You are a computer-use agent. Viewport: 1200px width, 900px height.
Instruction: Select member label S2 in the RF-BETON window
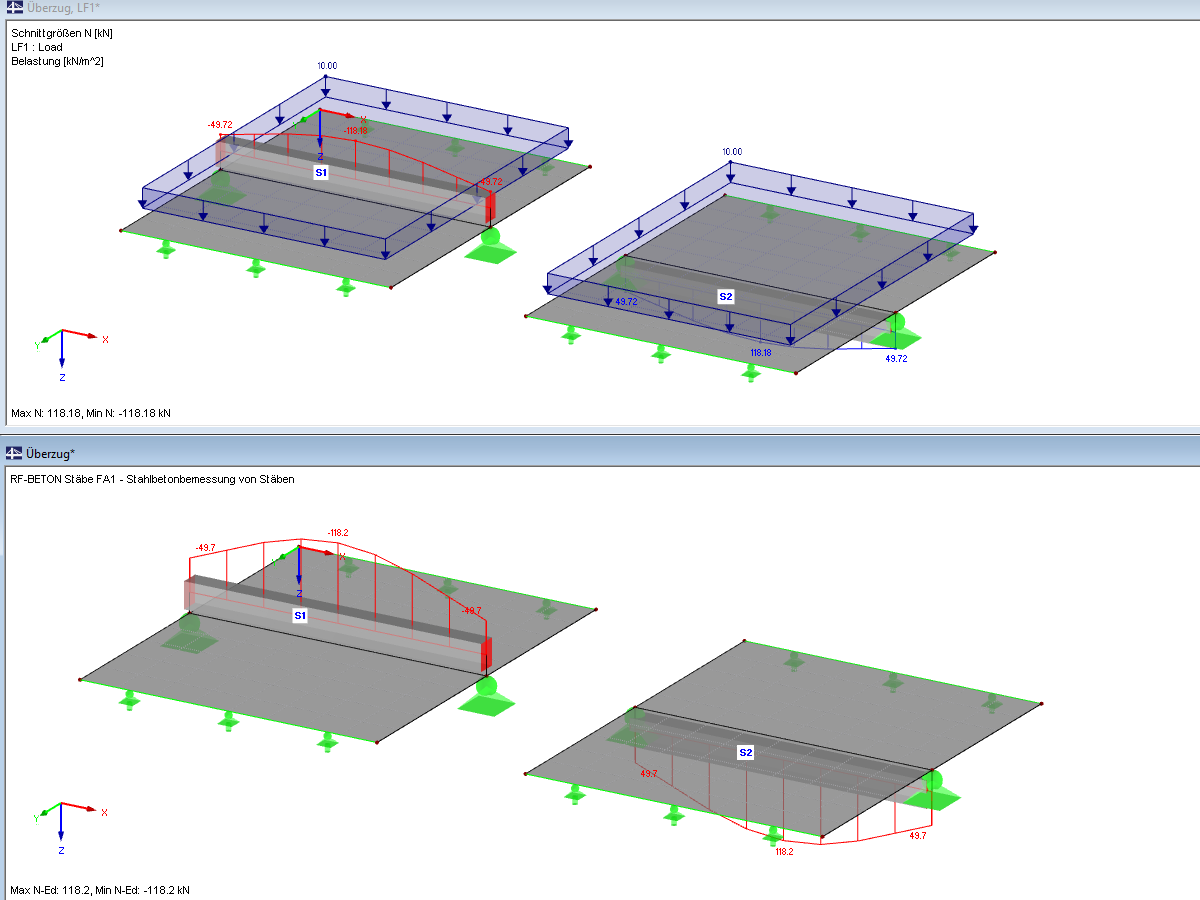click(746, 752)
